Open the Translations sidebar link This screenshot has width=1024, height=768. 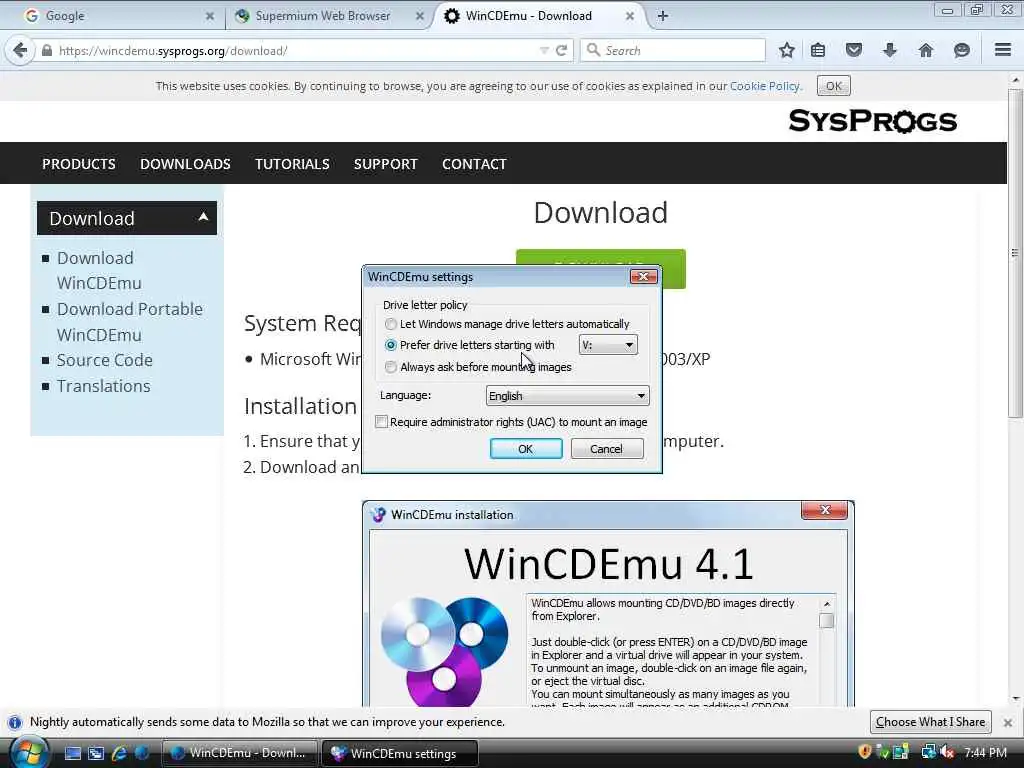(x=103, y=386)
